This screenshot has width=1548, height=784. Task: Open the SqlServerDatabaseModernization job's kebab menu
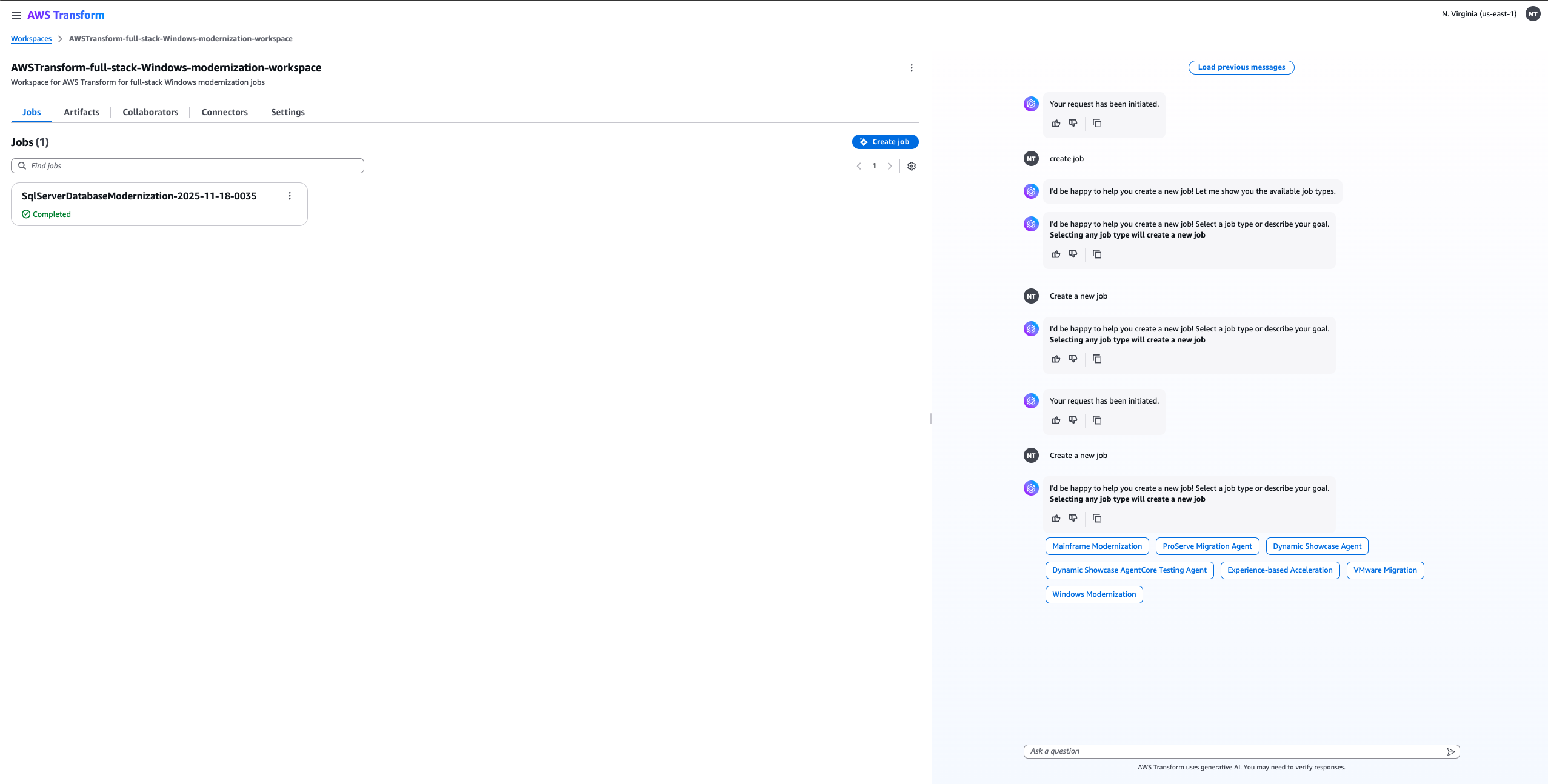[290, 196]
